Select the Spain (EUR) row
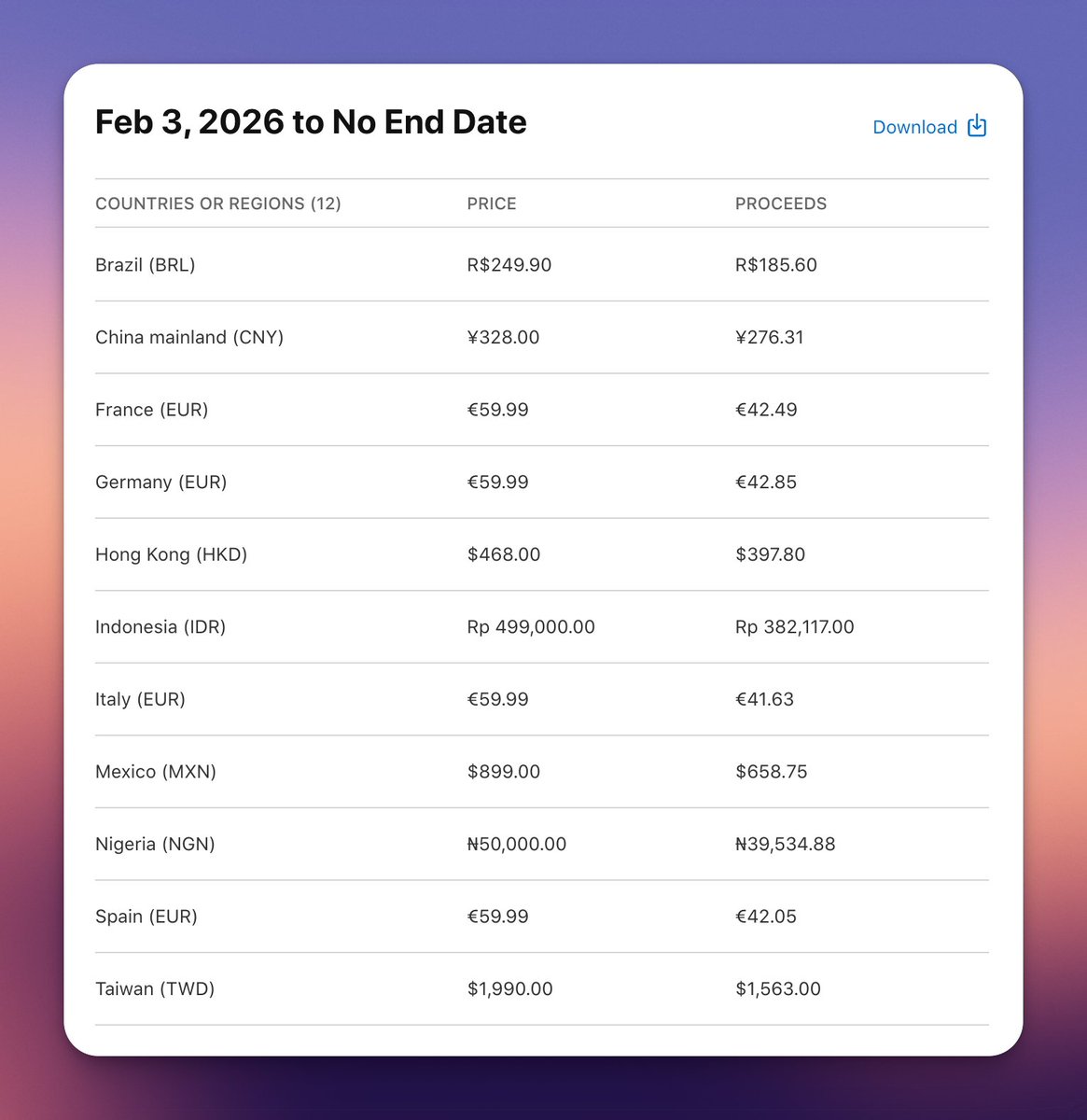The width and height of the screenshot is (1087, 1120). (146, 917)
